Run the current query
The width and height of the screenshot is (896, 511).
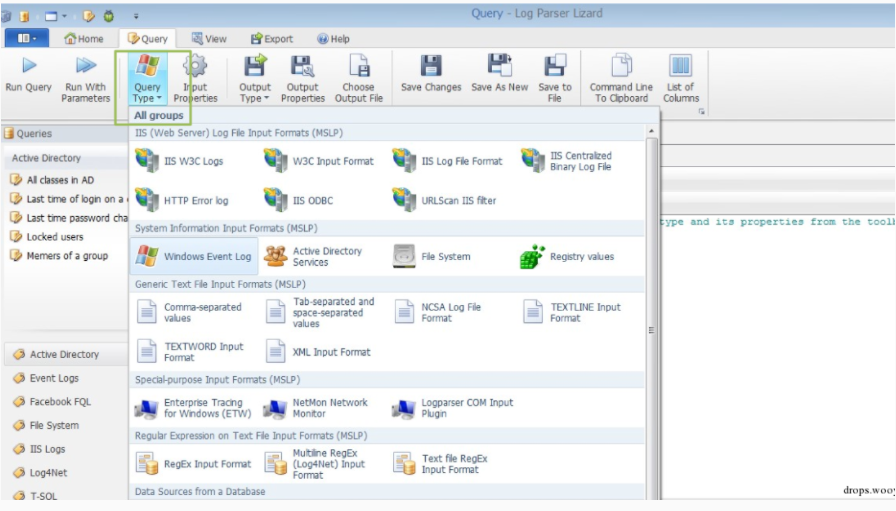29,73
